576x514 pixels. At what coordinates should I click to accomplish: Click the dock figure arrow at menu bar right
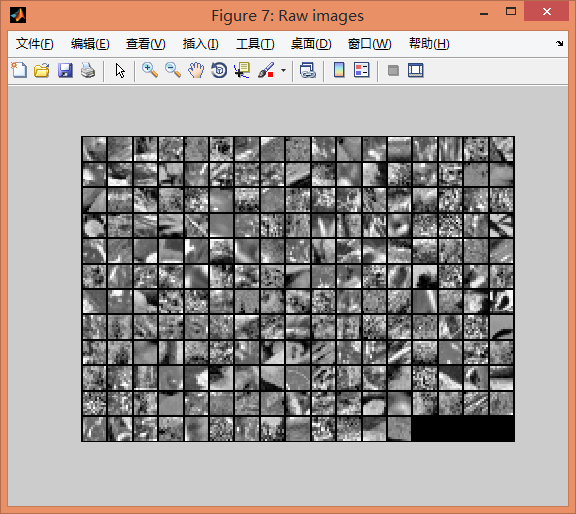click(559, 43)
